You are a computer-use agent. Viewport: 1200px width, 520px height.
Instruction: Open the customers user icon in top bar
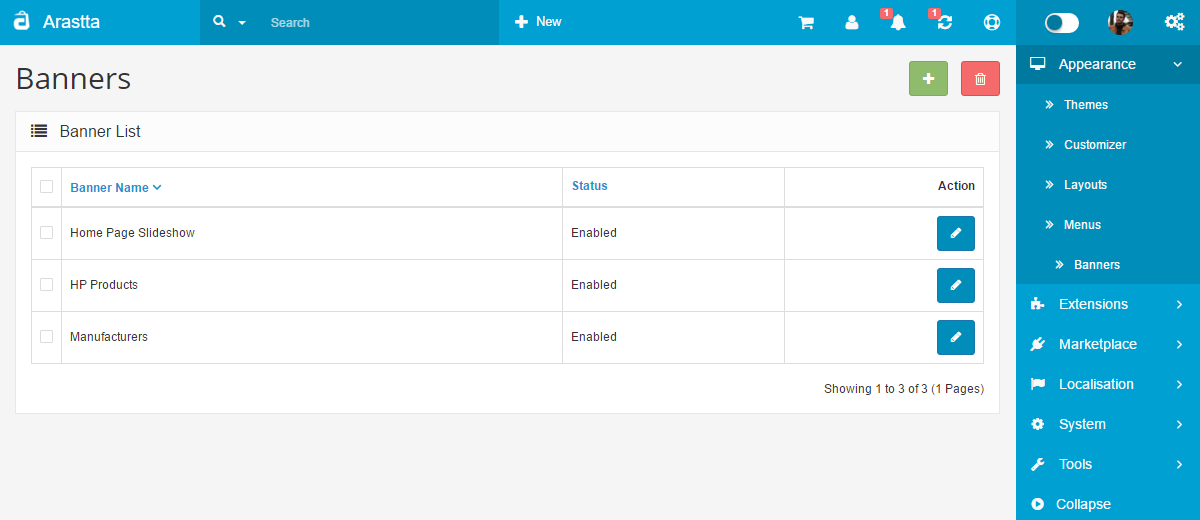pyautogui.click(x=852, y=22)
